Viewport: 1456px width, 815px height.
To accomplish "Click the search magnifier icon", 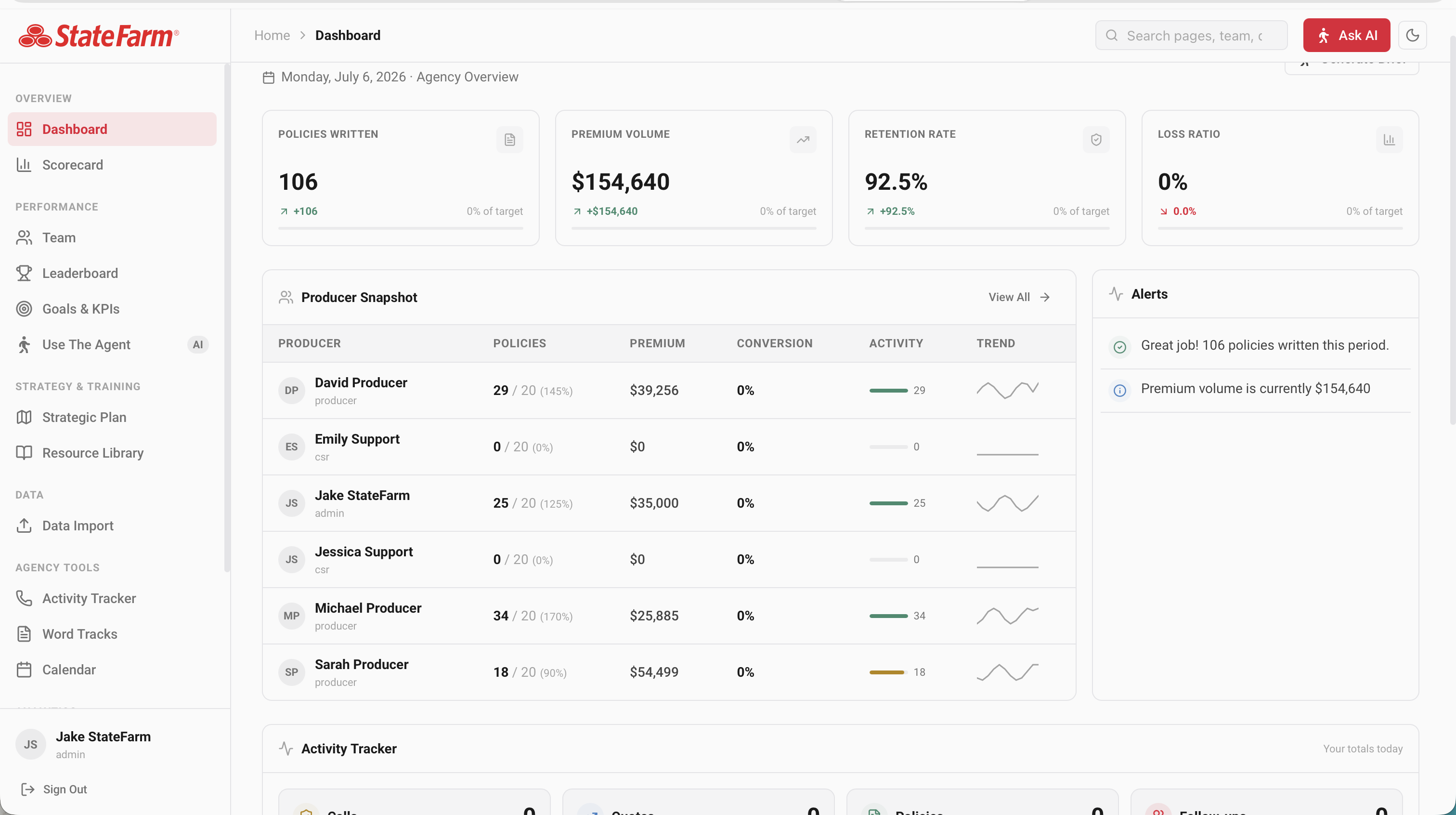I will (x=1112, y=36).
